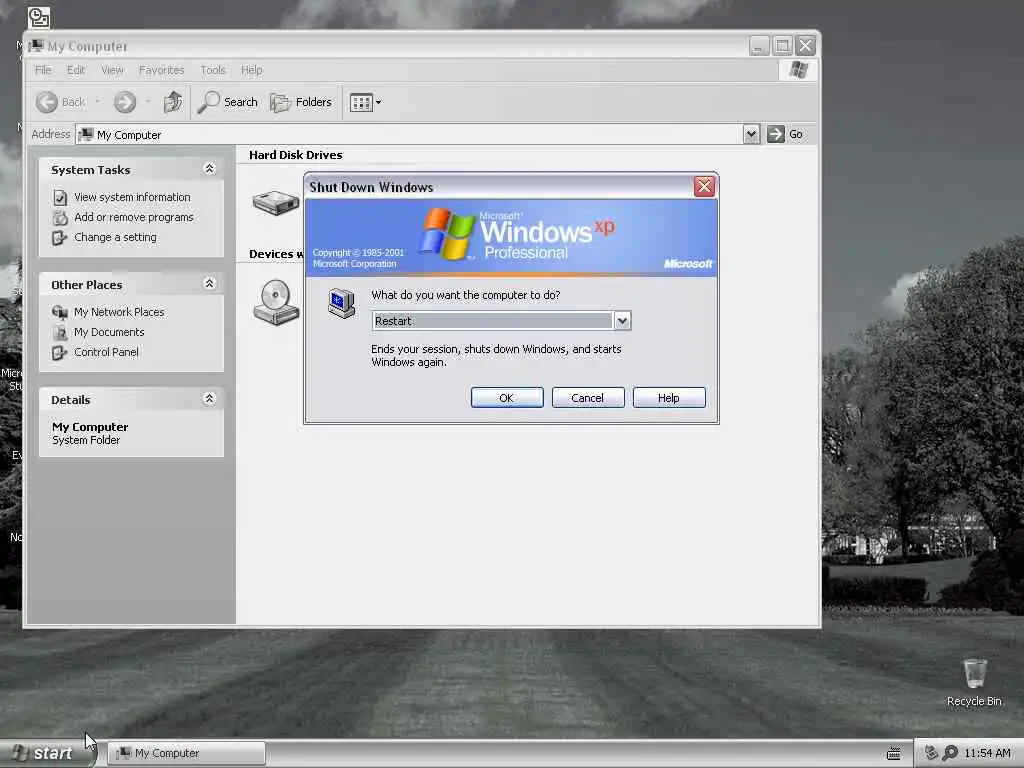1024x768 pixels.
Task: Click the Back navigation button
Action: pos(61,102)
